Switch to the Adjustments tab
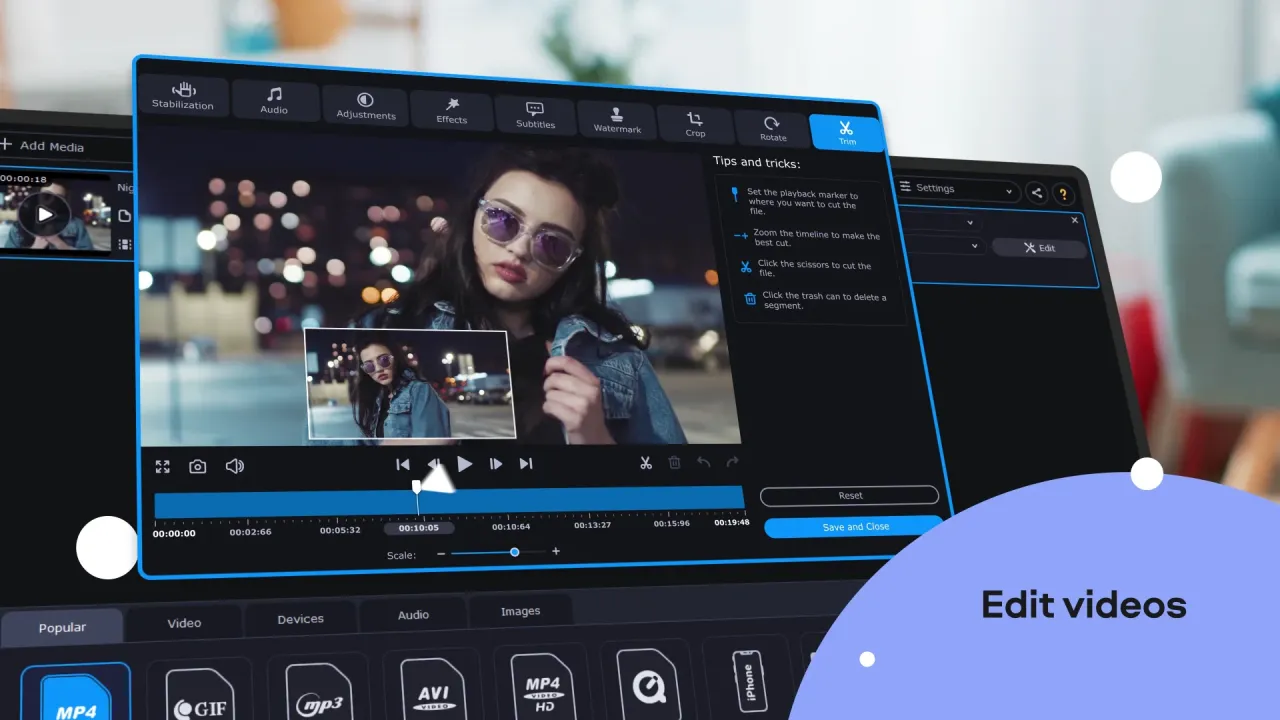 click(x=365, y=106)
